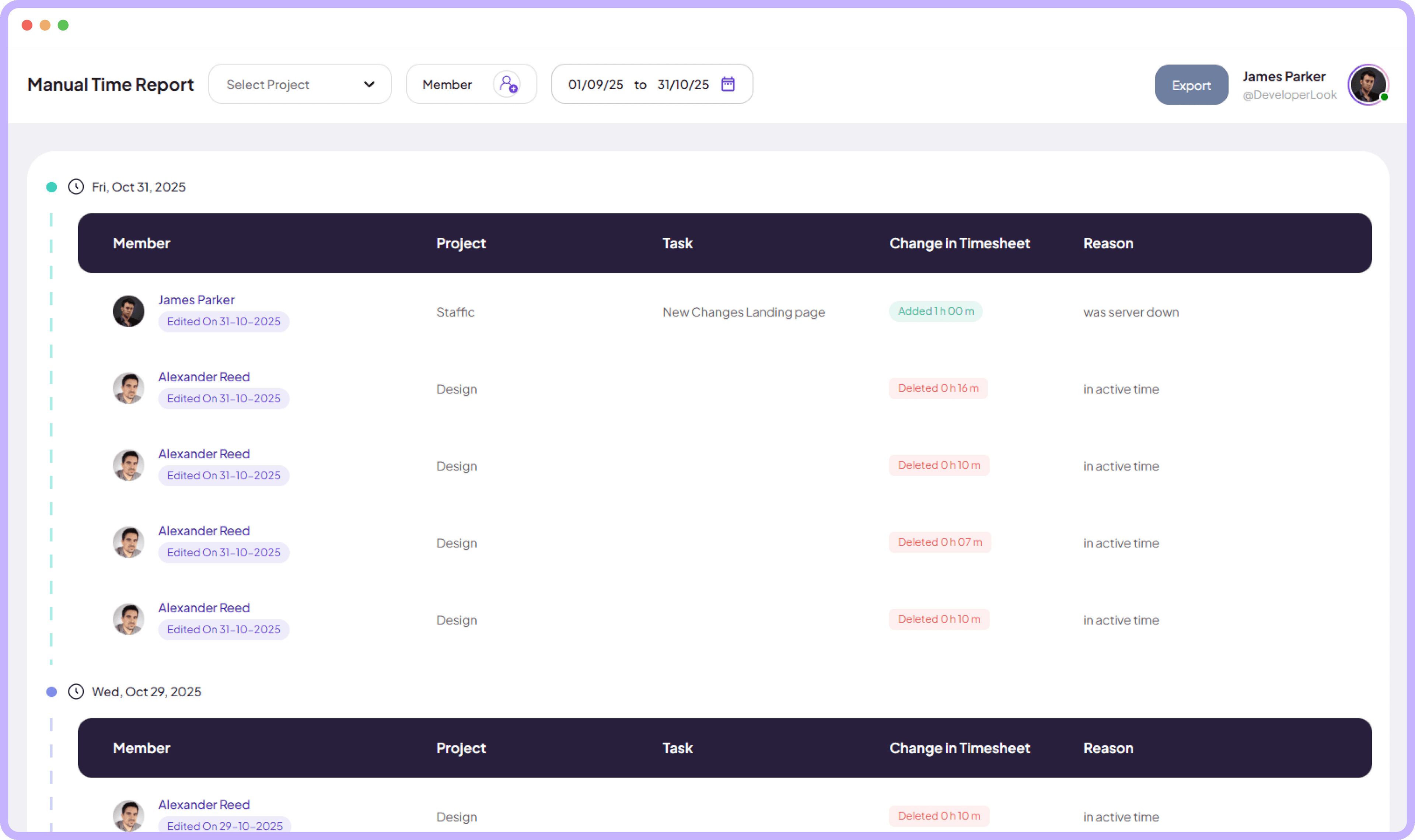Open James Parker's name link in the table
The image size is (1415, 840).
(196, 300)
